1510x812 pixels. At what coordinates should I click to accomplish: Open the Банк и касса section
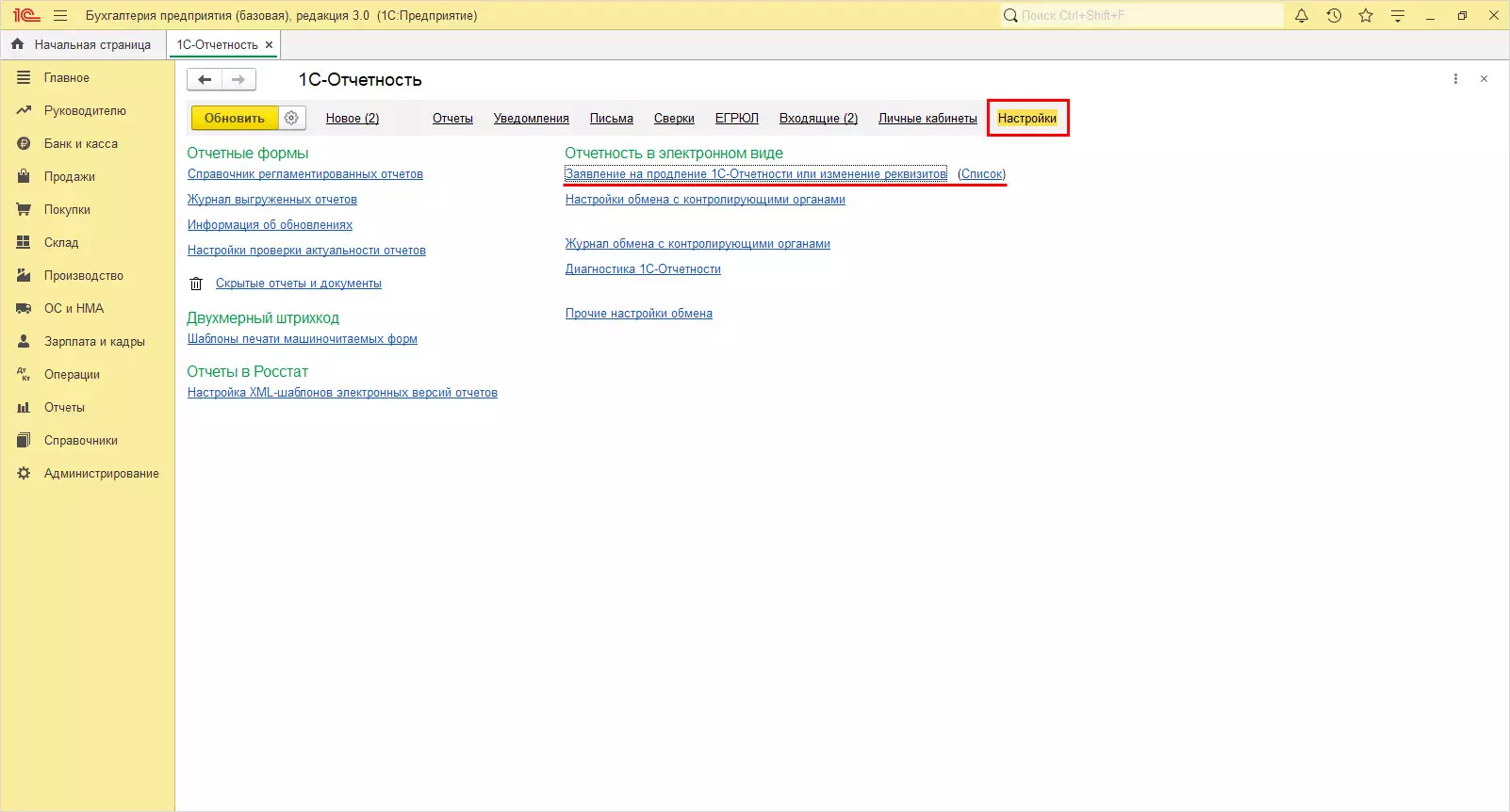coord(88,144)
